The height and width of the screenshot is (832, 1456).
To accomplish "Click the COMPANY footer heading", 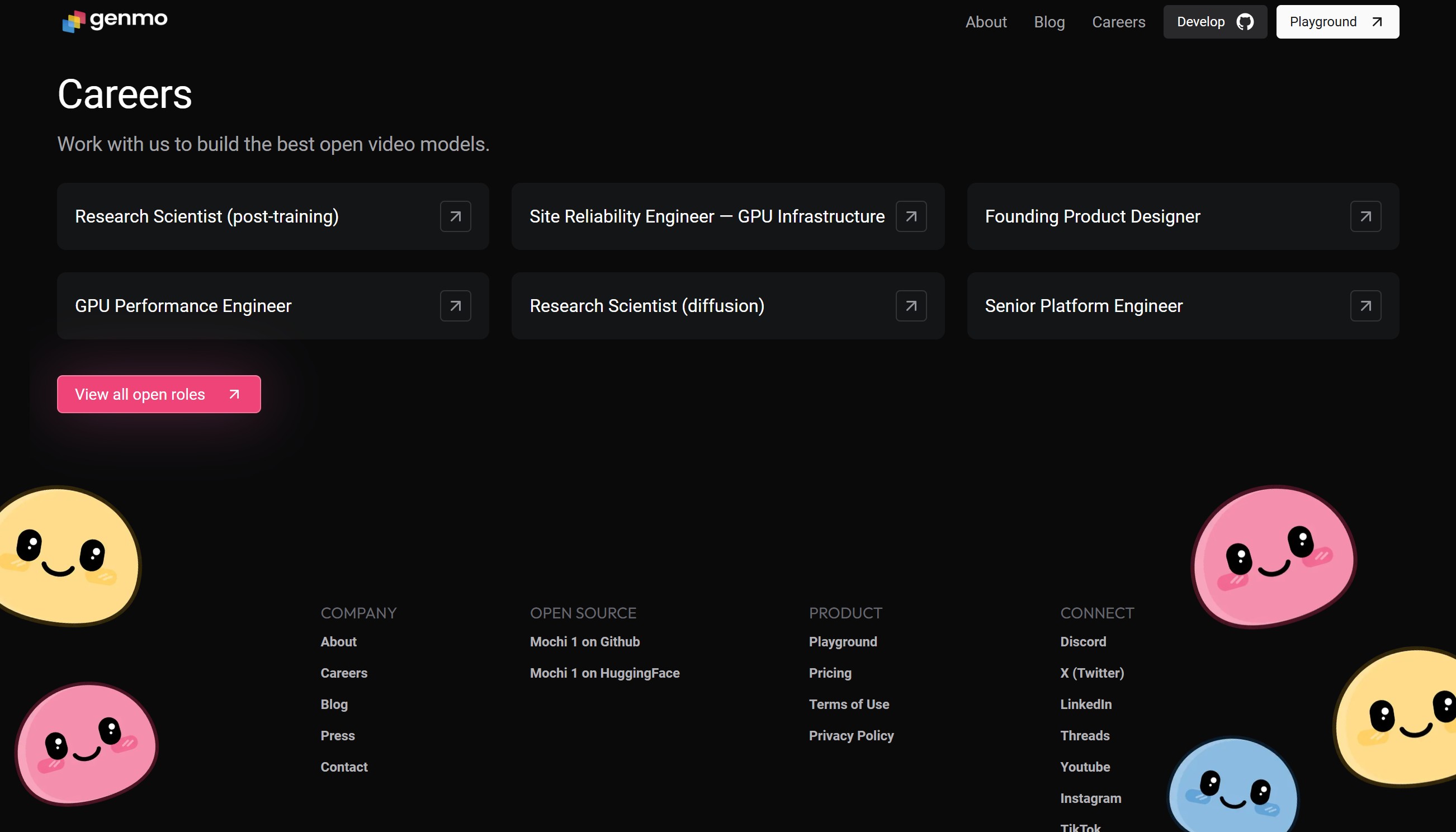I will 358,613.
